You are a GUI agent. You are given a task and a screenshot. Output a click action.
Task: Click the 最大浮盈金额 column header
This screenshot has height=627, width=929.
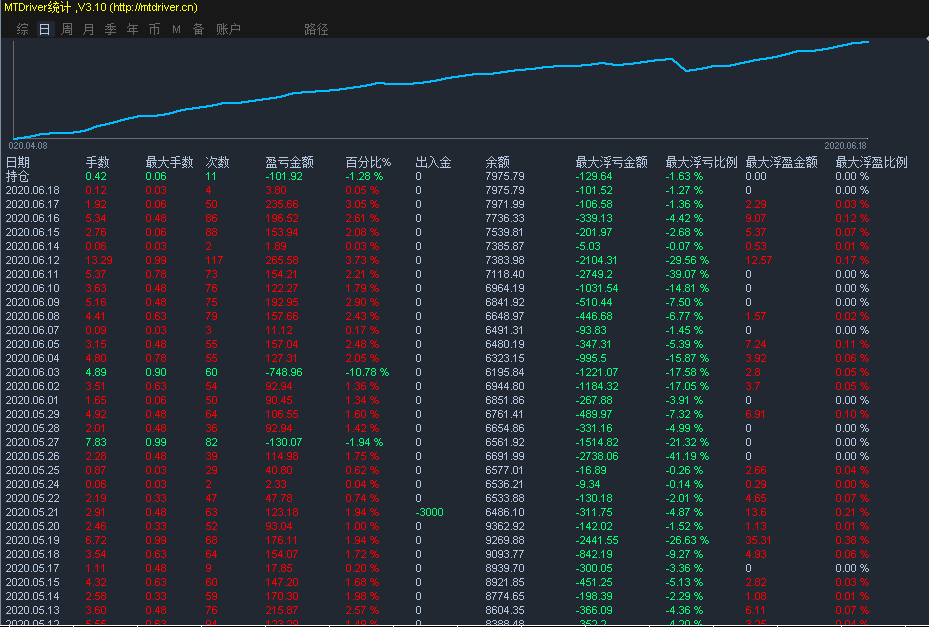click(x=781, y=162)
